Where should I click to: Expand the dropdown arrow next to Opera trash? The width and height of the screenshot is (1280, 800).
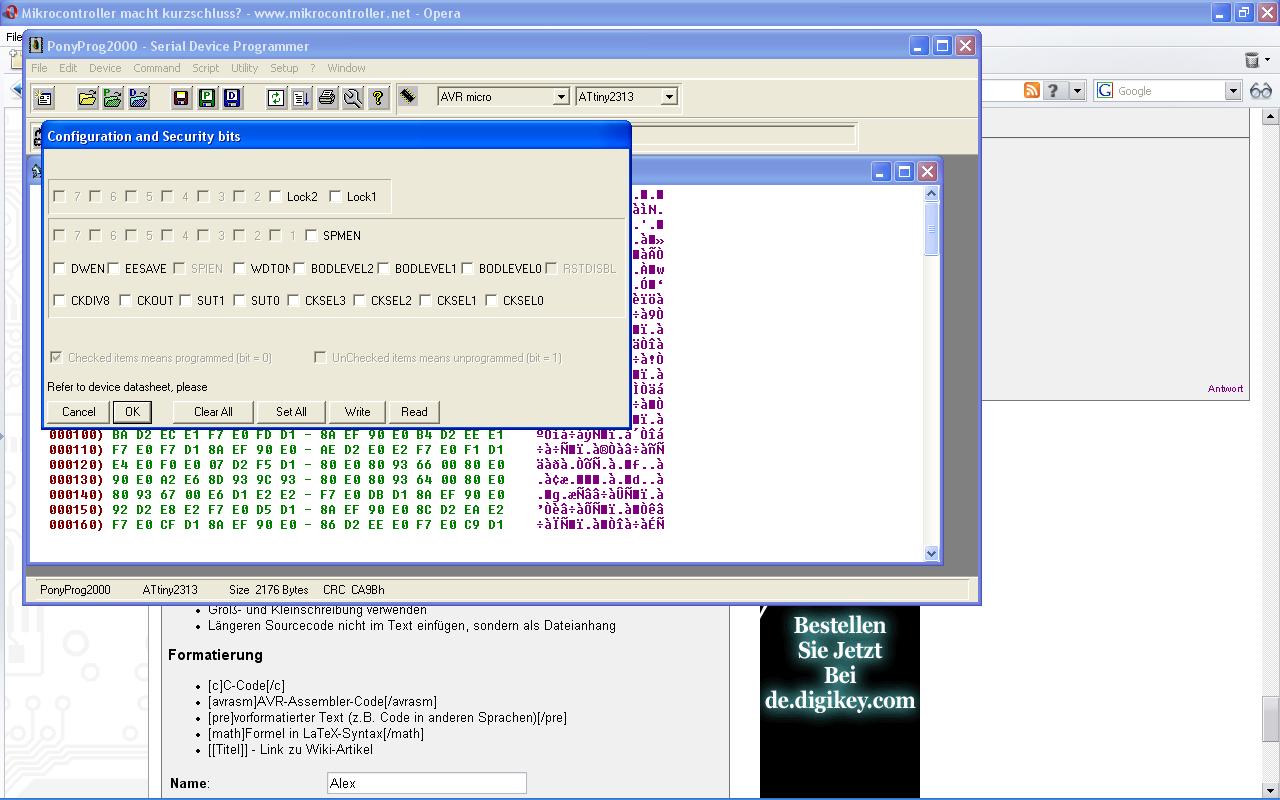(x=1268, y=61)
